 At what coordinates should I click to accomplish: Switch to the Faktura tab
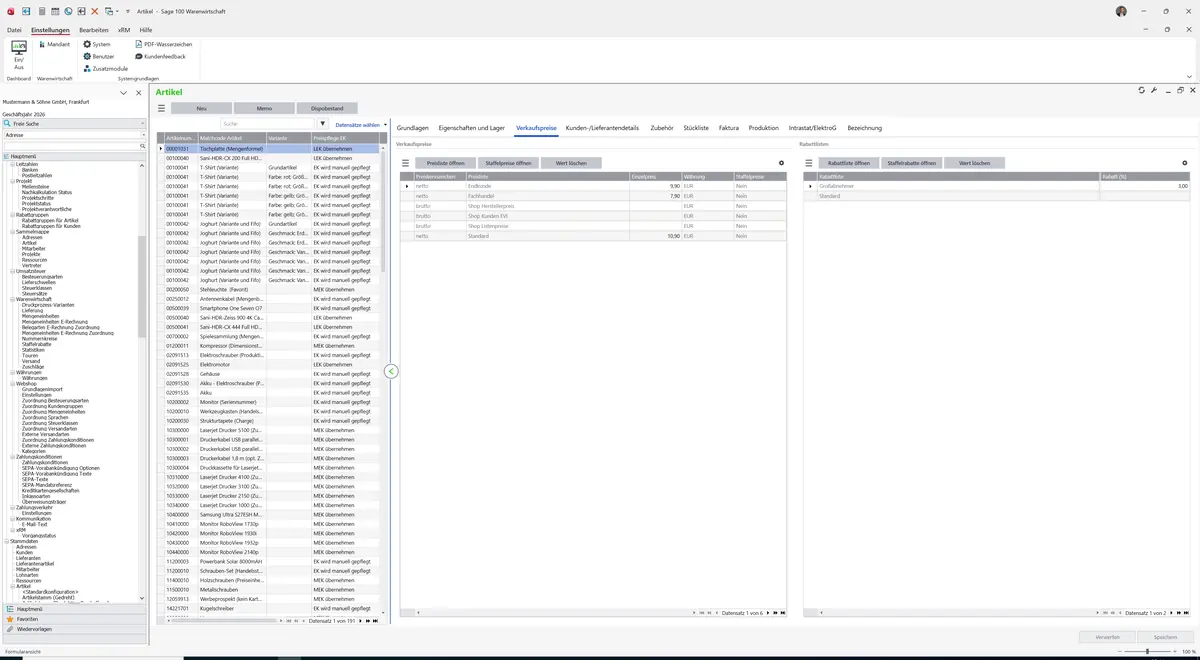[x=729, y=128]
